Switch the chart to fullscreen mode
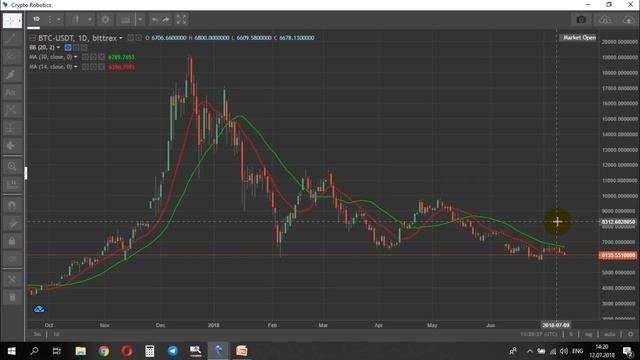This screenshot has width=640, height=360. (x=181, y=19)
